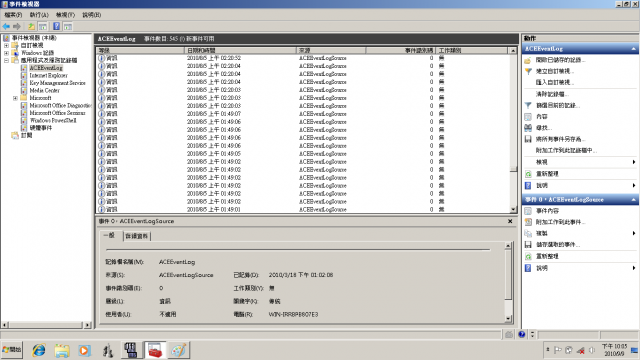Screen dimensions: 640x360
Task: Select Microsoft Office Diagnostics log in tree
Action: 60,105
